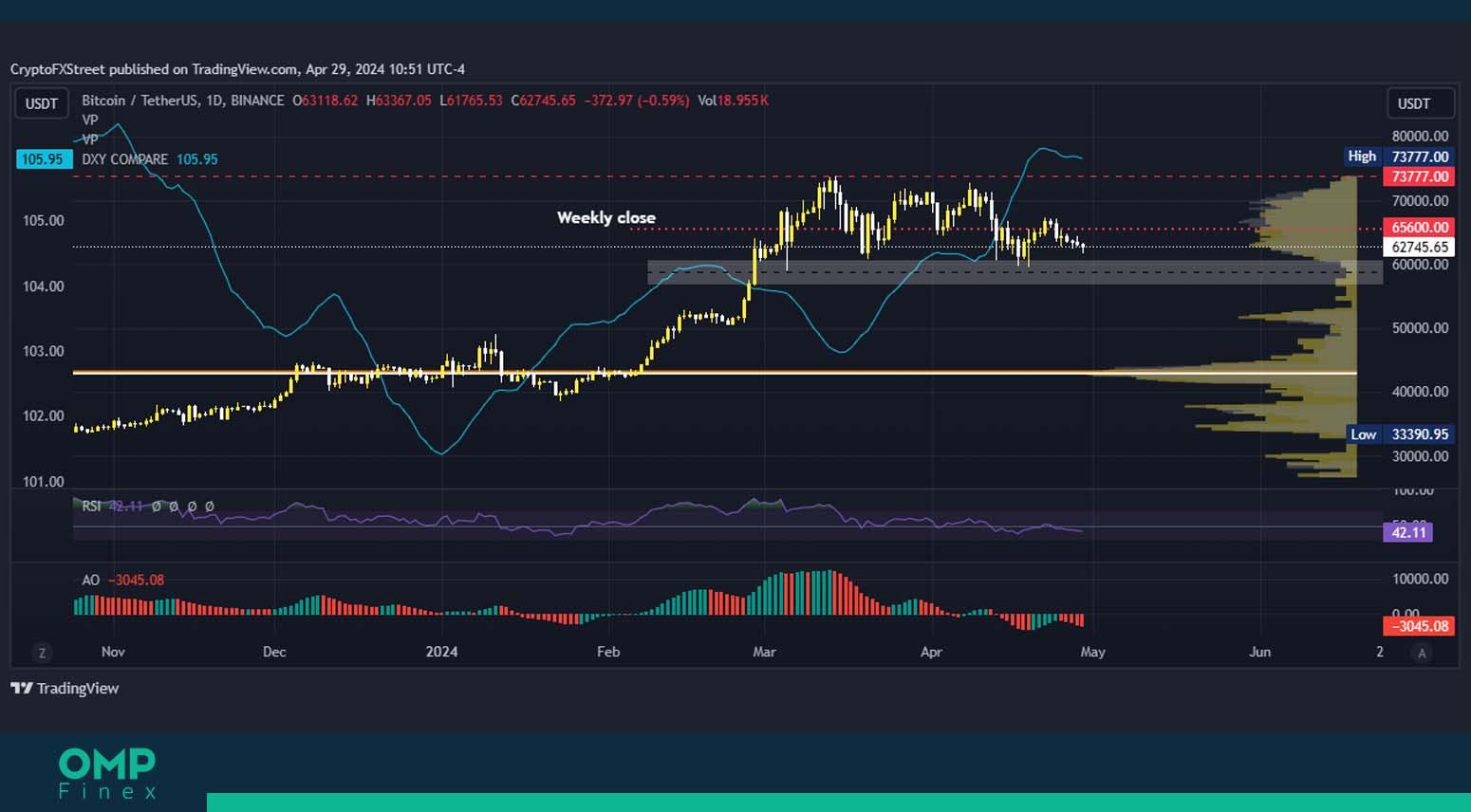
Task: Click the 50000.00 price axis label
Action: tap(1420, 328)
